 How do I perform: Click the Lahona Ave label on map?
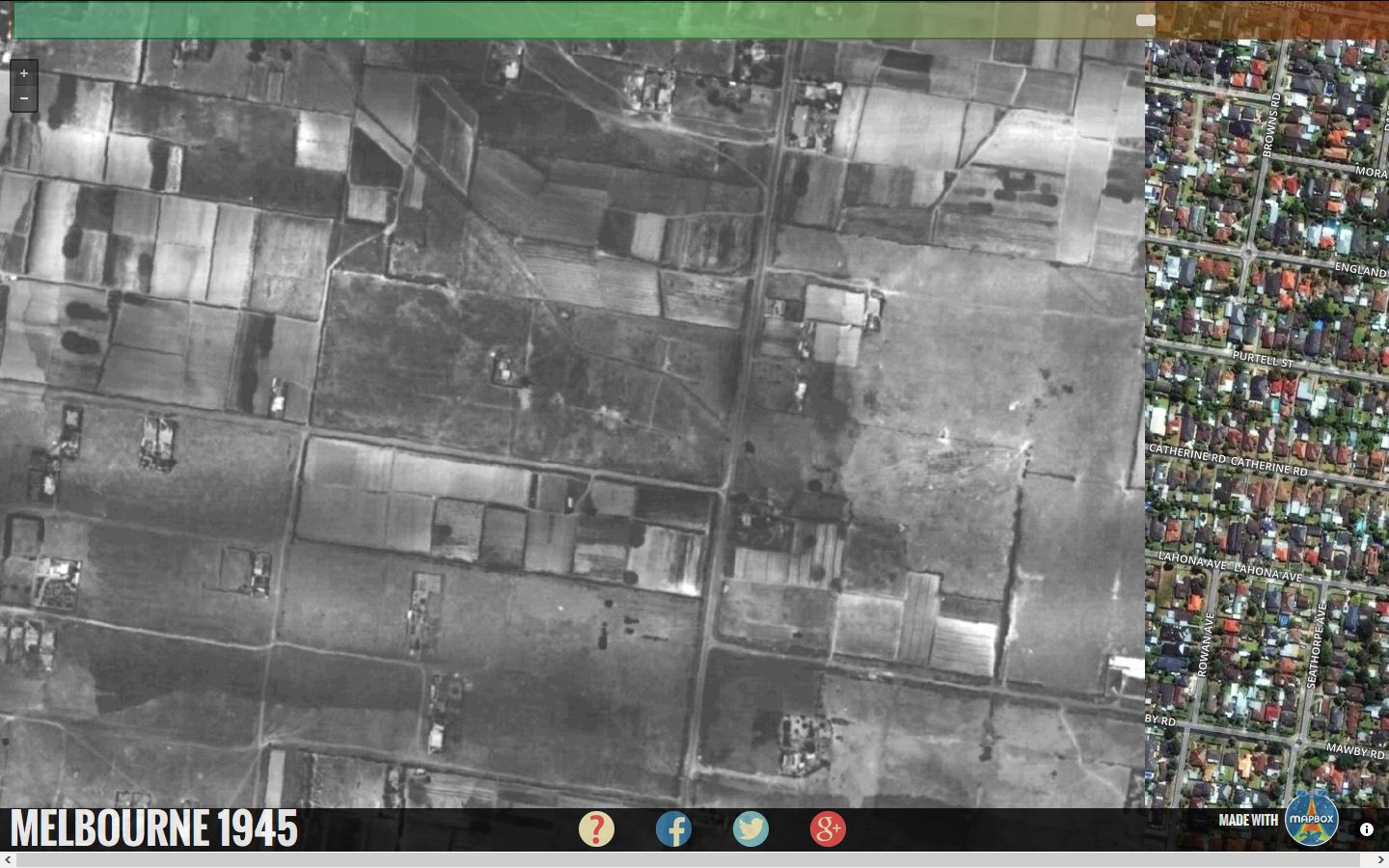(x=1267, y=572)
